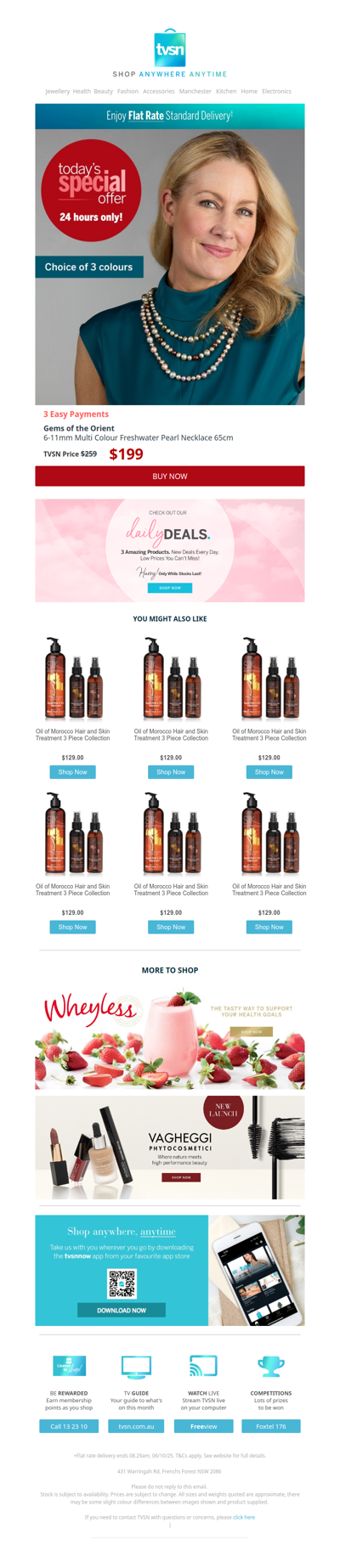Select the Beauty navigation link
340x1568 pixels.
(104, 91)
